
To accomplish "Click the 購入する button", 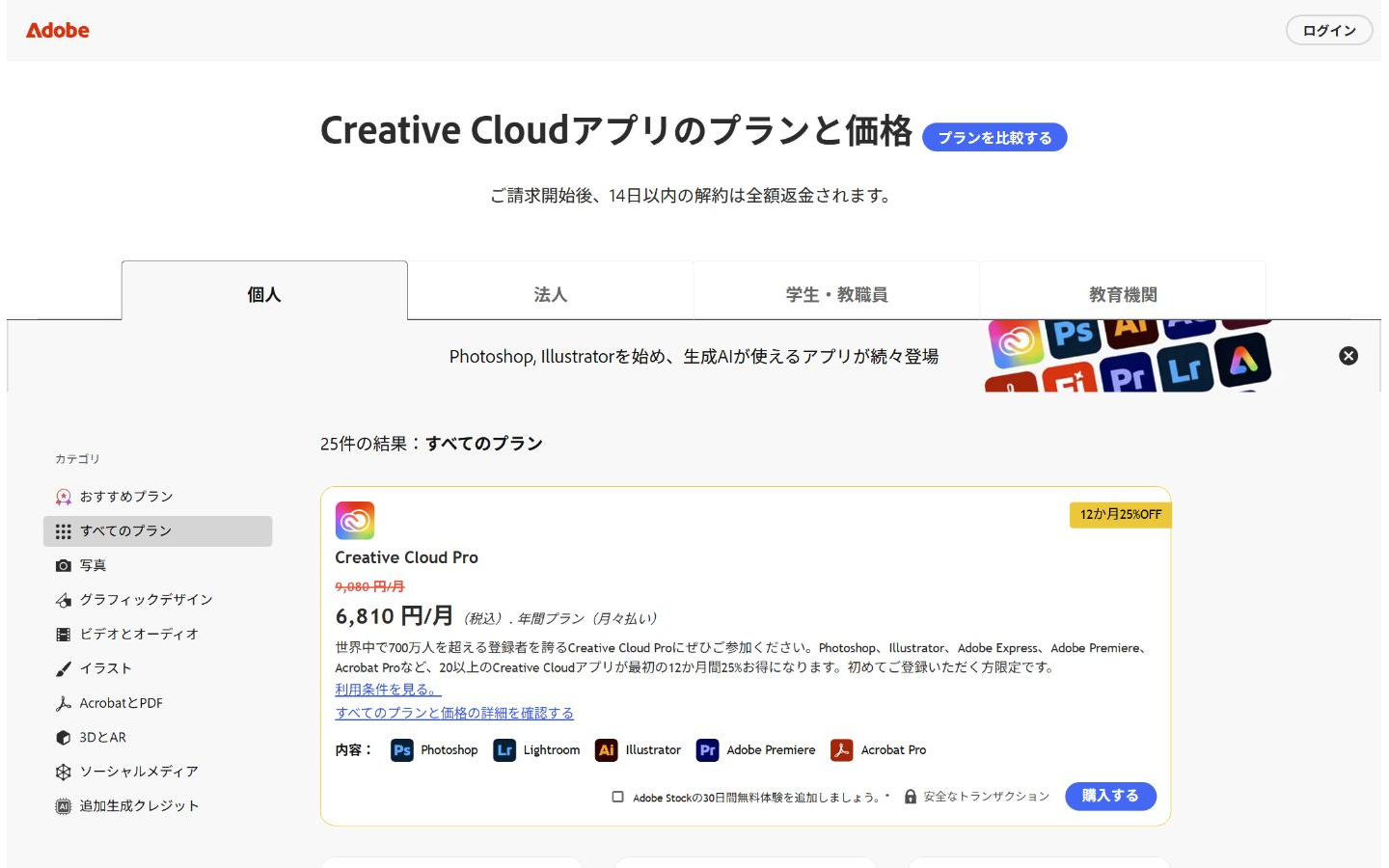I will [1110, 796].
